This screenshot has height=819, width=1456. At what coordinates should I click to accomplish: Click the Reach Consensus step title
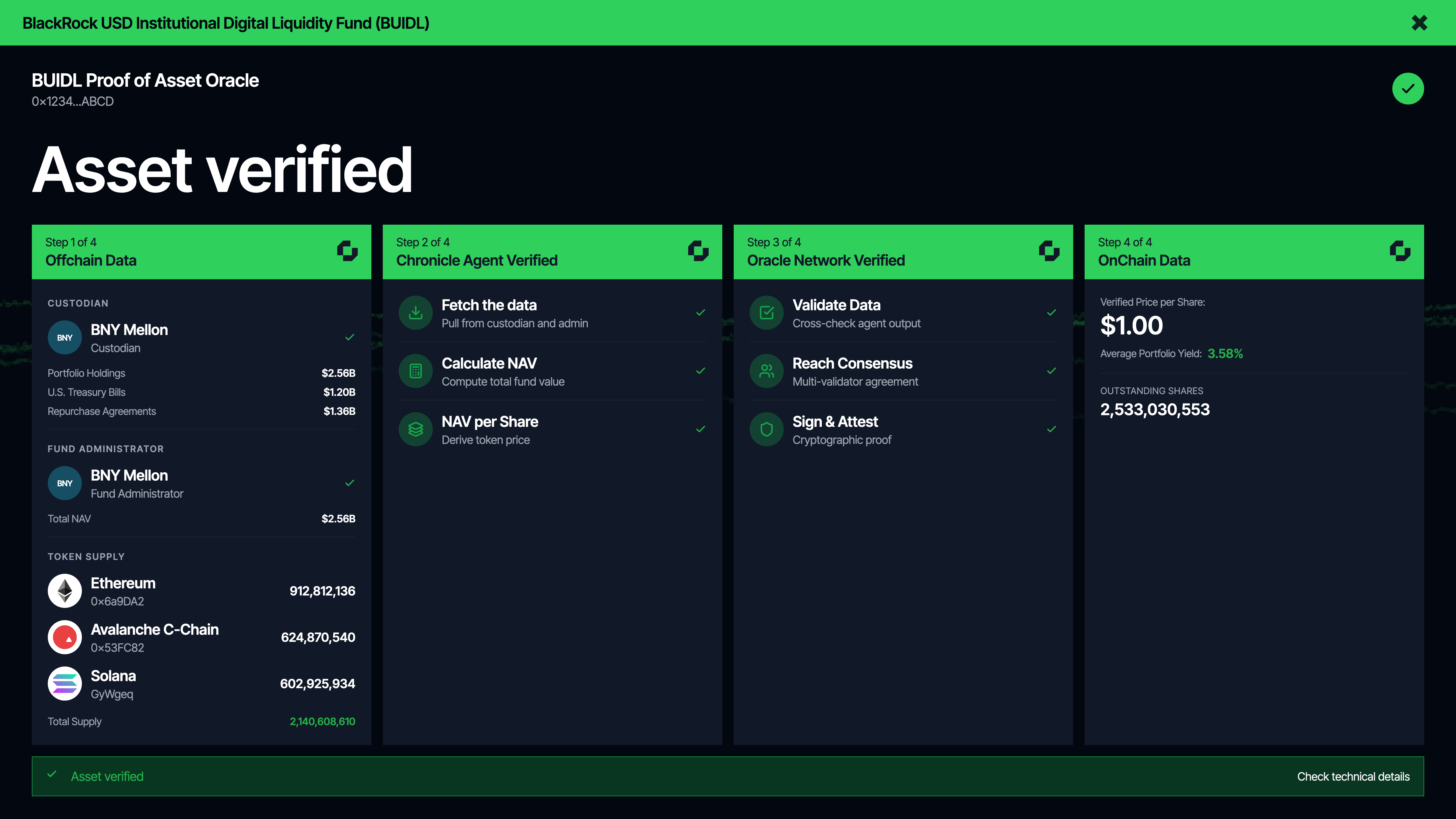[852, 363]
